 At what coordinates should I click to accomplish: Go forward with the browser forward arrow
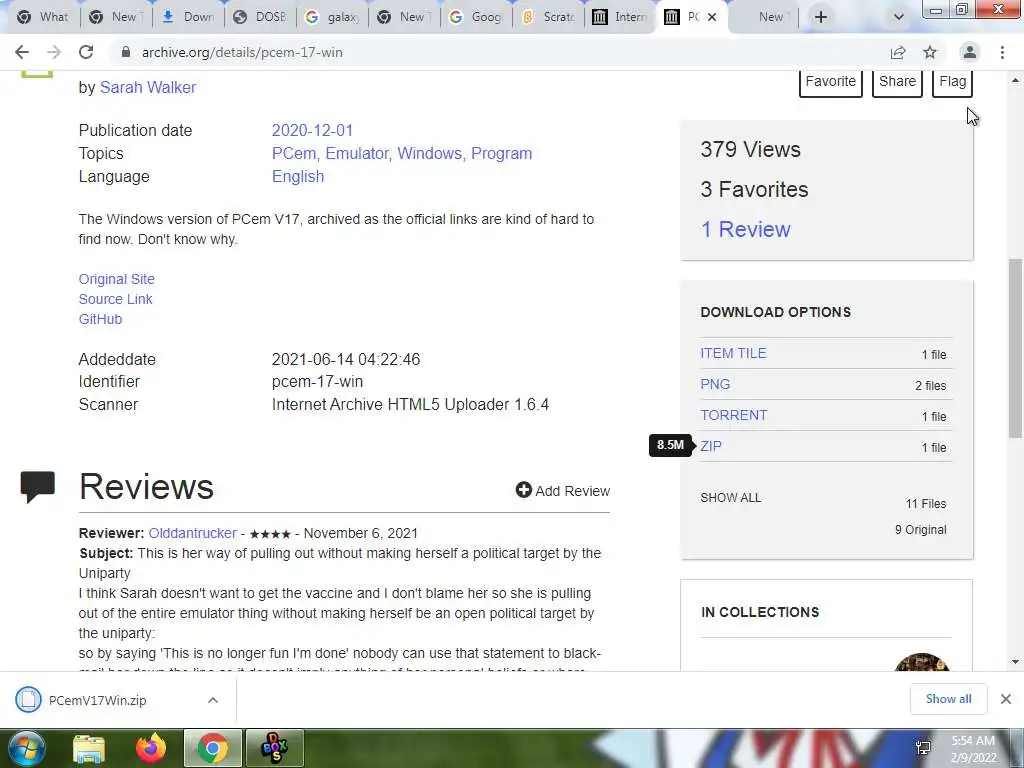(54, 52)
